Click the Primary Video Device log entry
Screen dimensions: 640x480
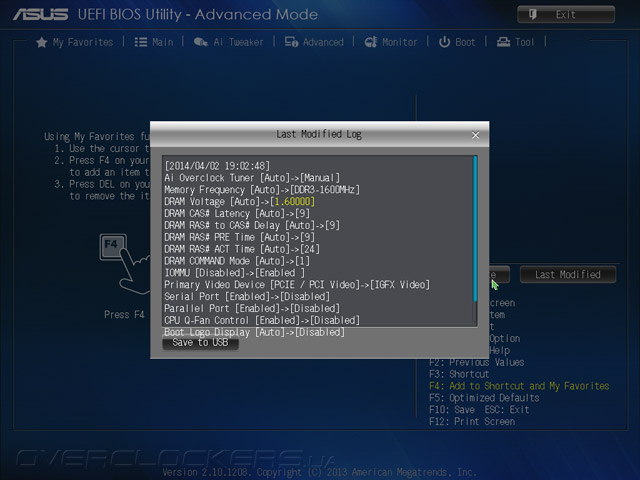click(x=297, y=284)
